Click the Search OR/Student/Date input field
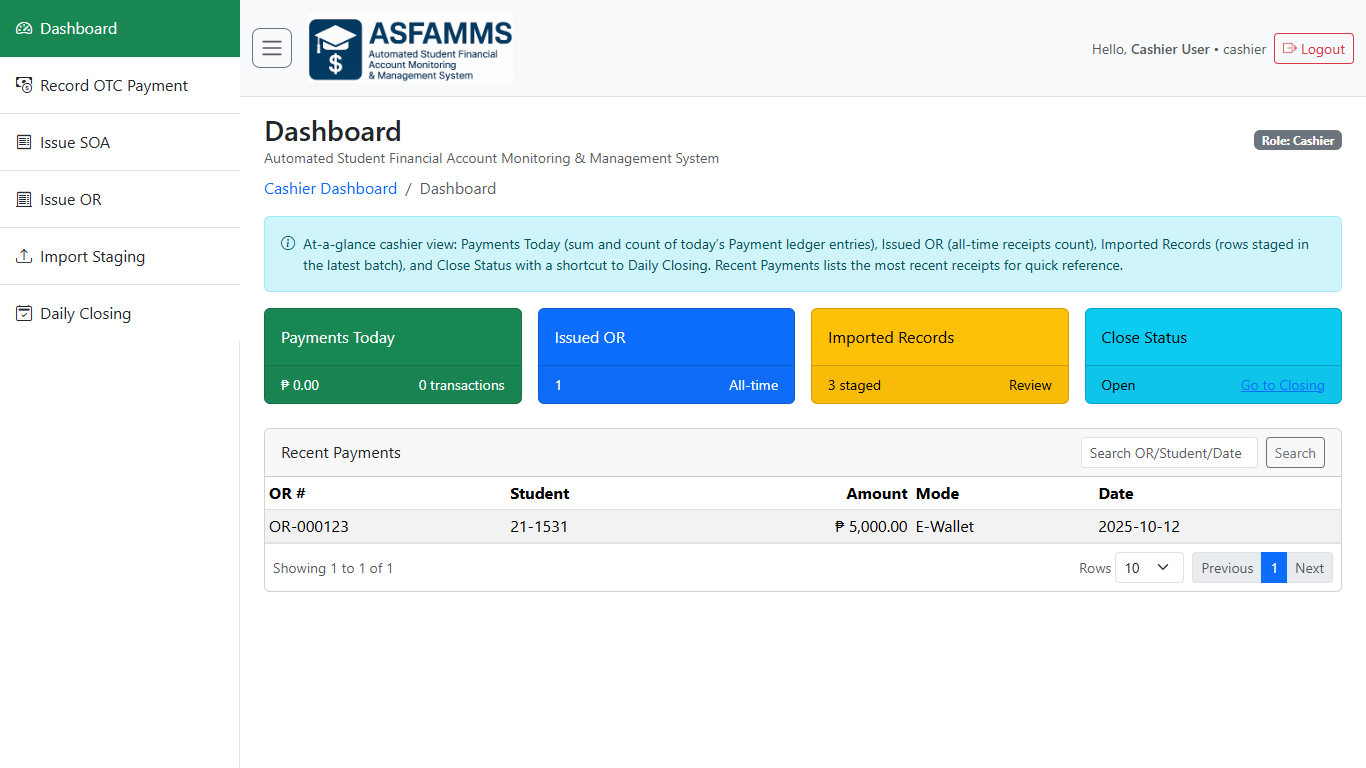The width and height of the screenshot is (1366, 768). pos(1168,453)
